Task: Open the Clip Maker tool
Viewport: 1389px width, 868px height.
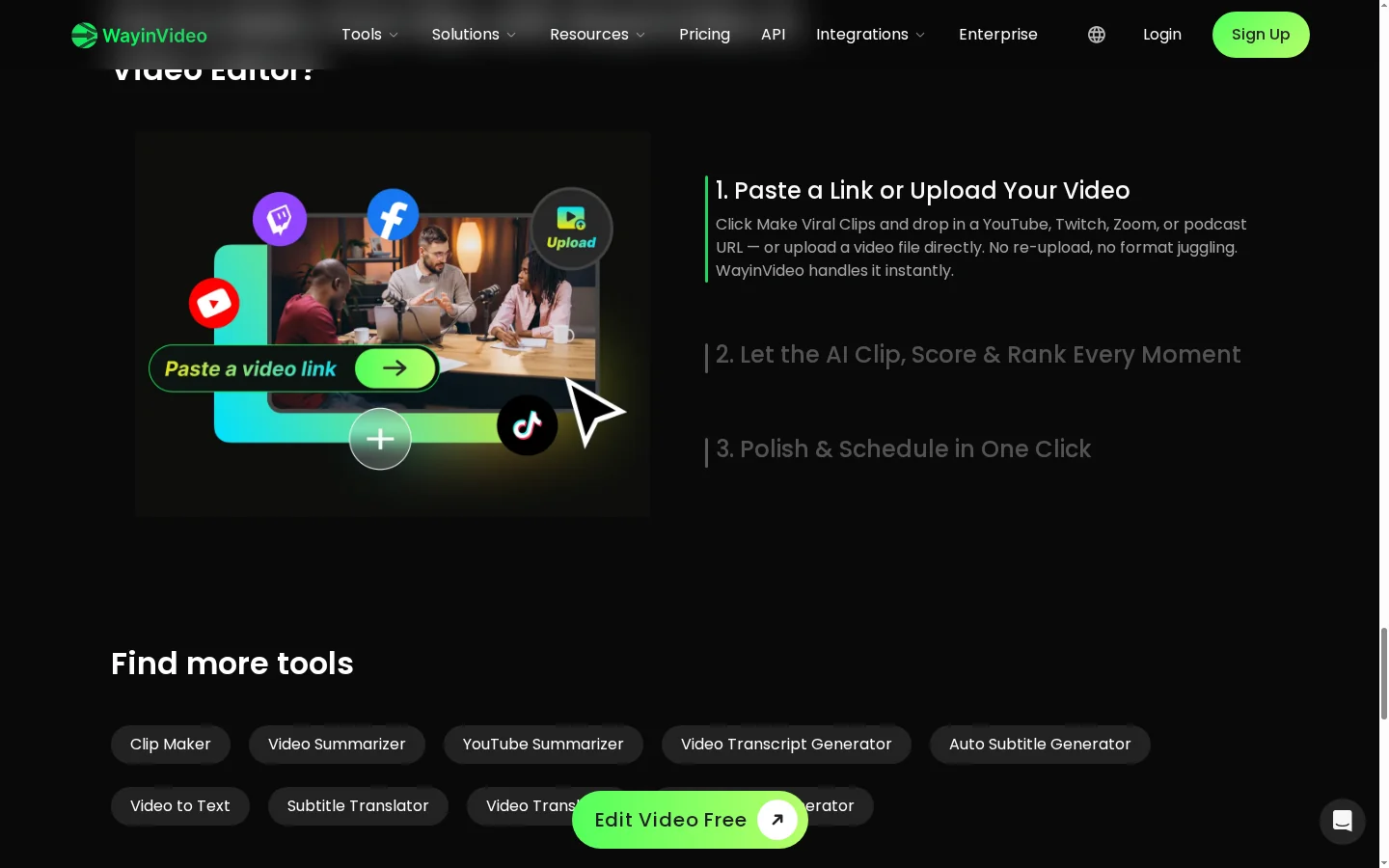Action: click(171, 745)
